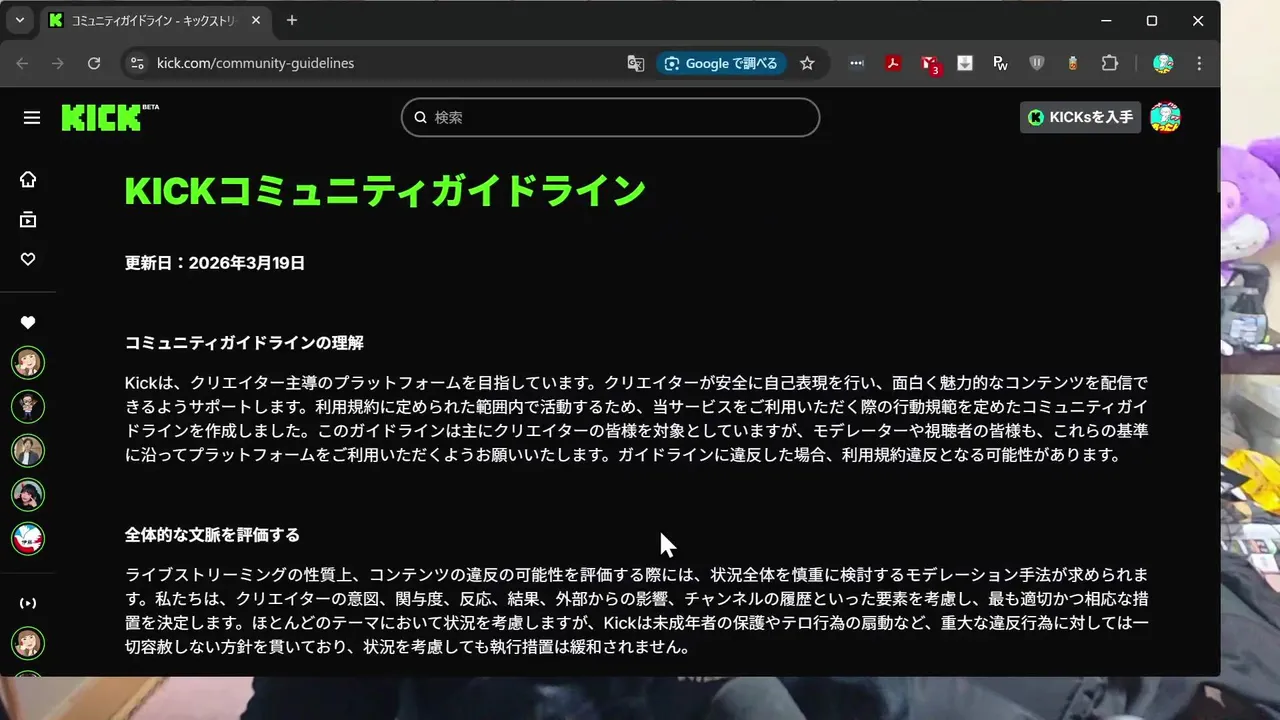1280x720 pixels.
Task: Maximize the Chrome window
Action: 1152,20
